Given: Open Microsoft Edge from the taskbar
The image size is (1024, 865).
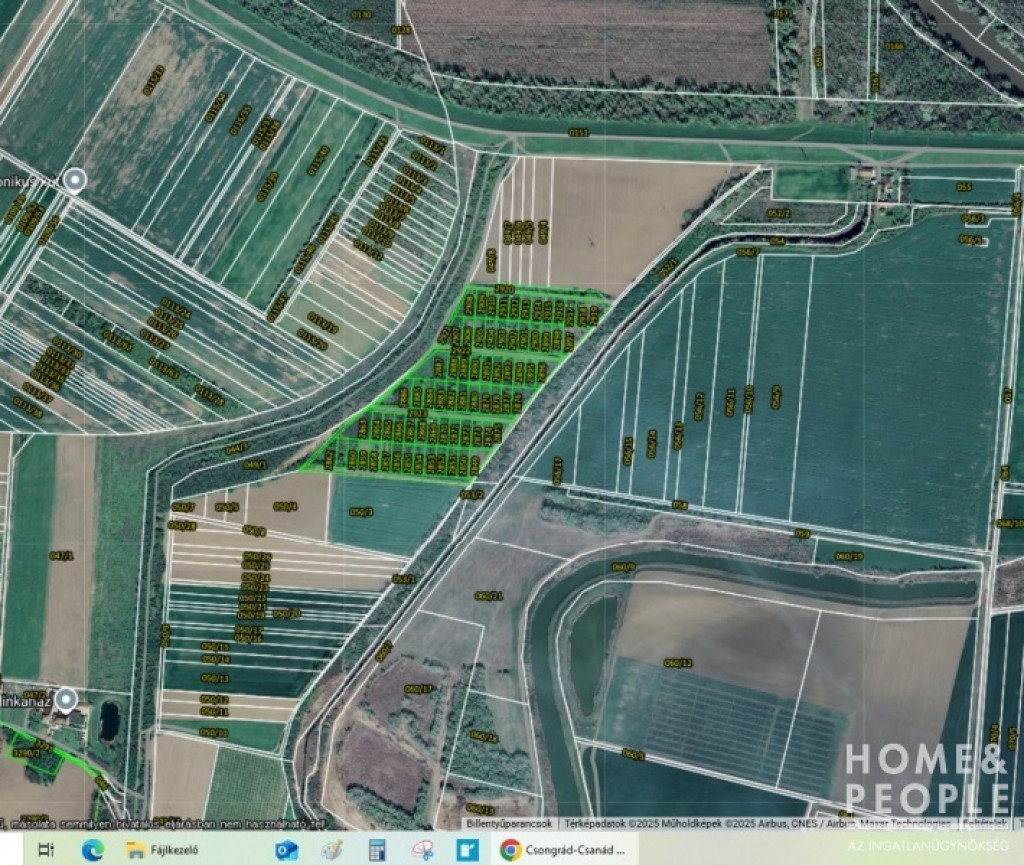Looking at the screenshot, I should pos(93,850).
